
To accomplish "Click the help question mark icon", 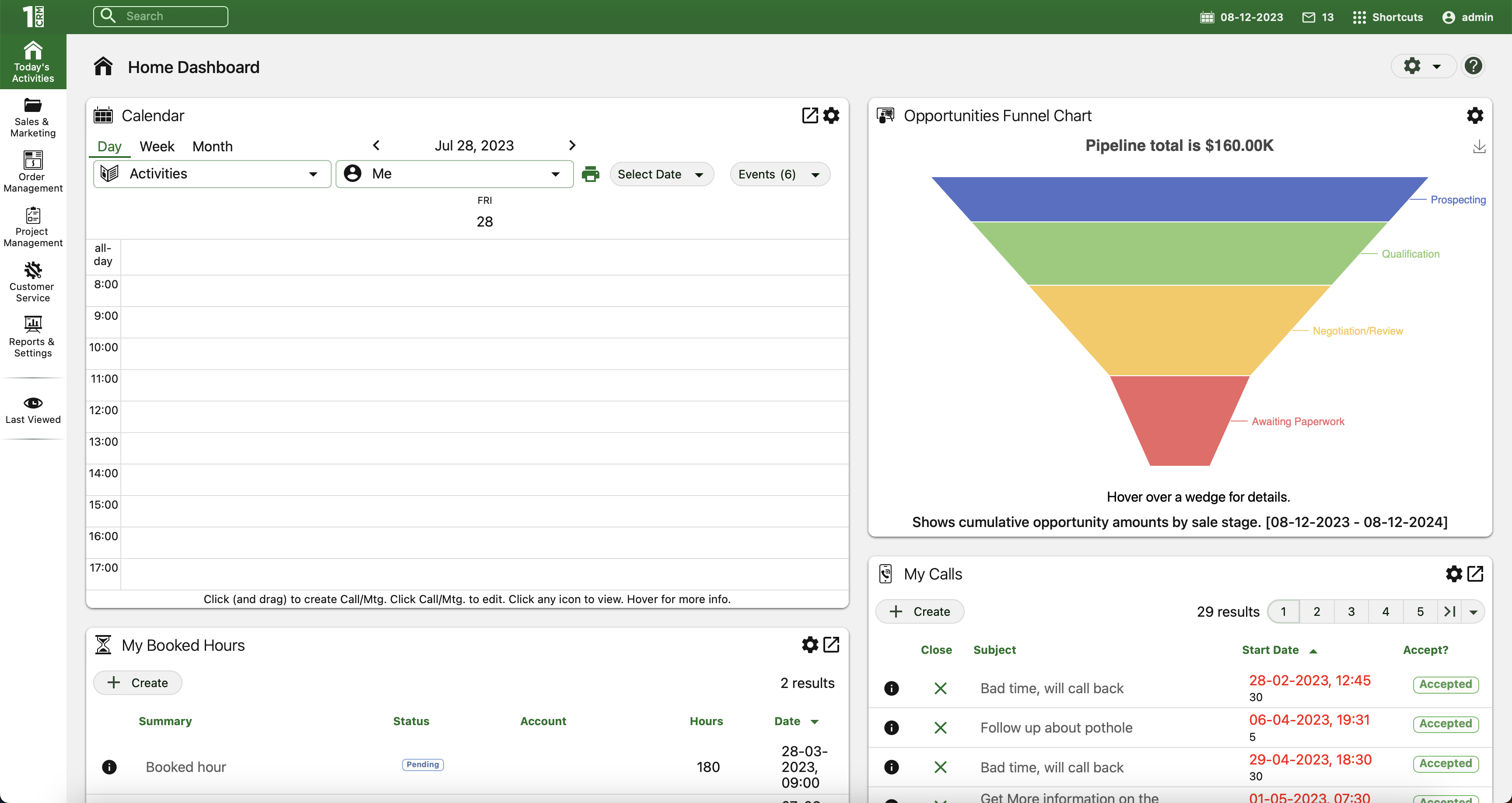I will (x=1473, y=66).
